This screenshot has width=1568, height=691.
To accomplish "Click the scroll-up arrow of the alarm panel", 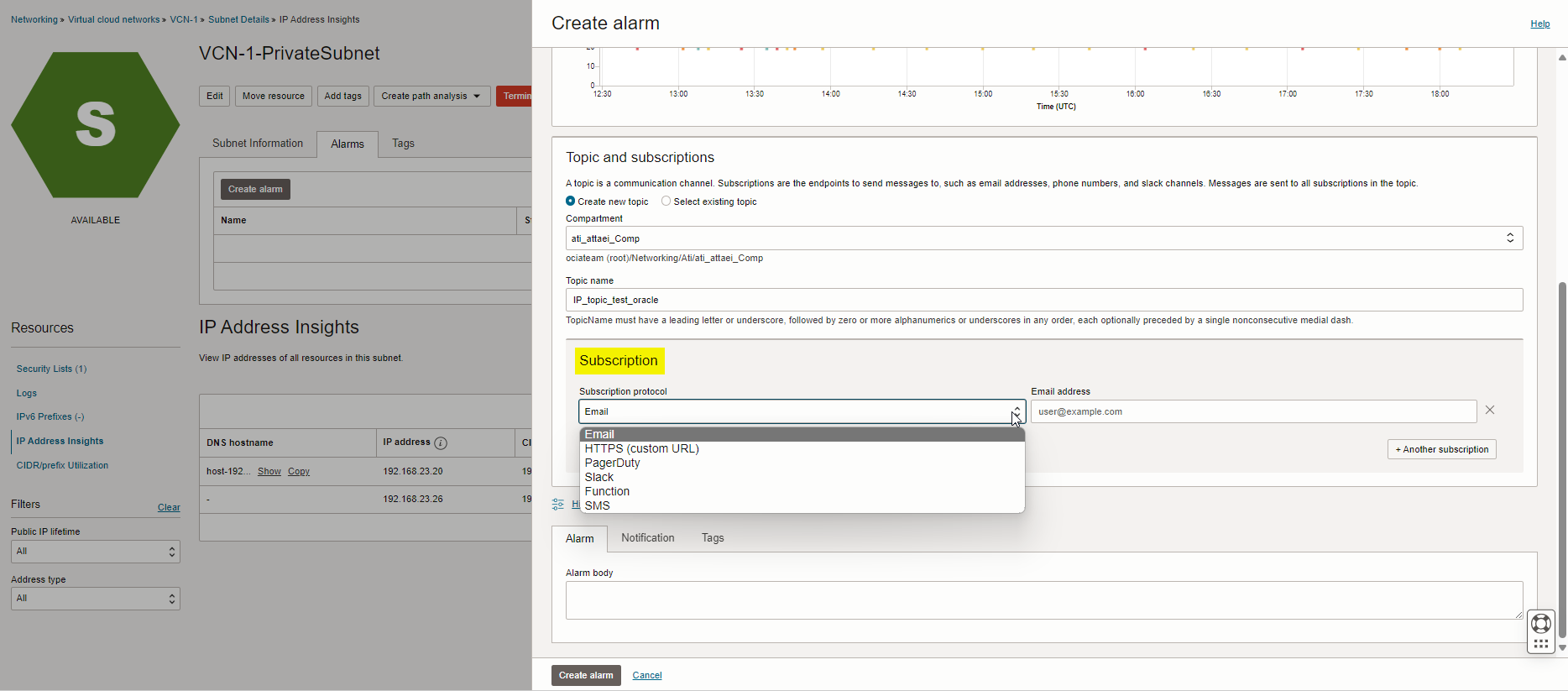I will tap(1561, 58).
